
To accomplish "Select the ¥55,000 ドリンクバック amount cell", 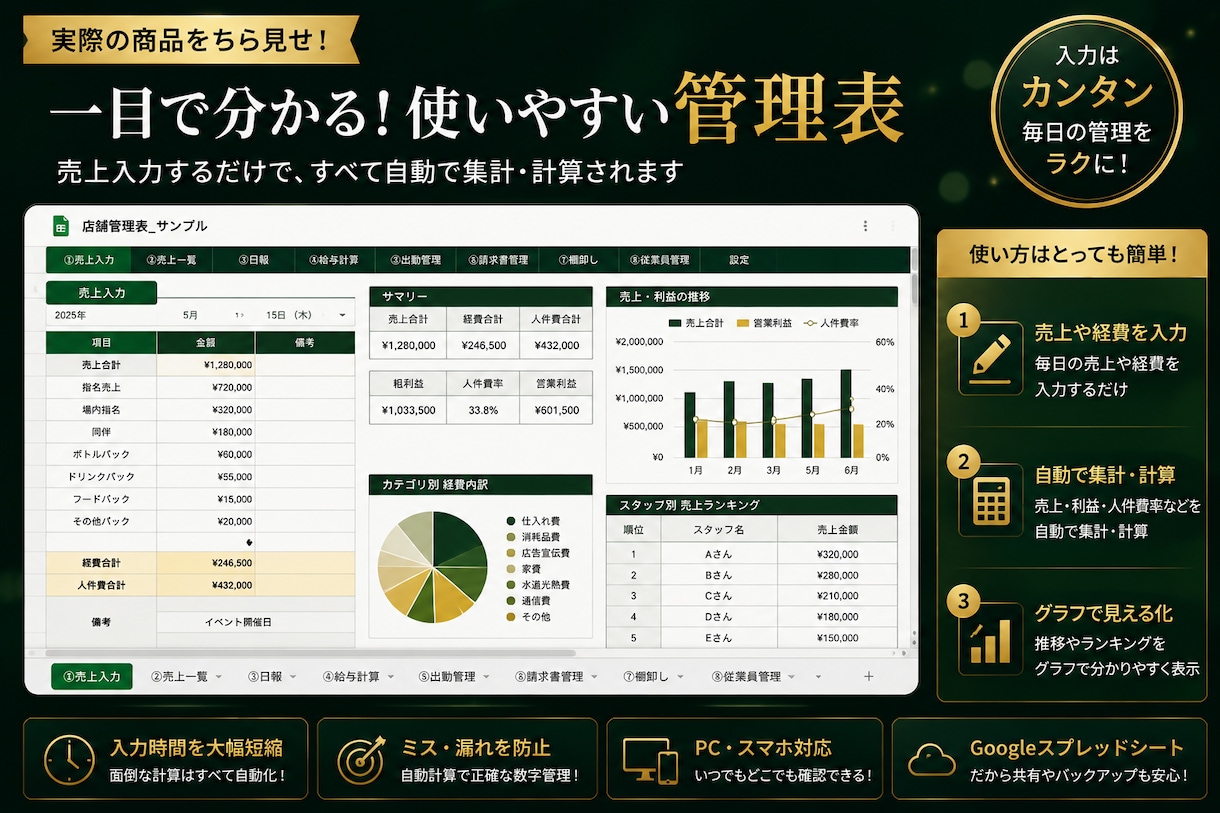I will 206,477.
